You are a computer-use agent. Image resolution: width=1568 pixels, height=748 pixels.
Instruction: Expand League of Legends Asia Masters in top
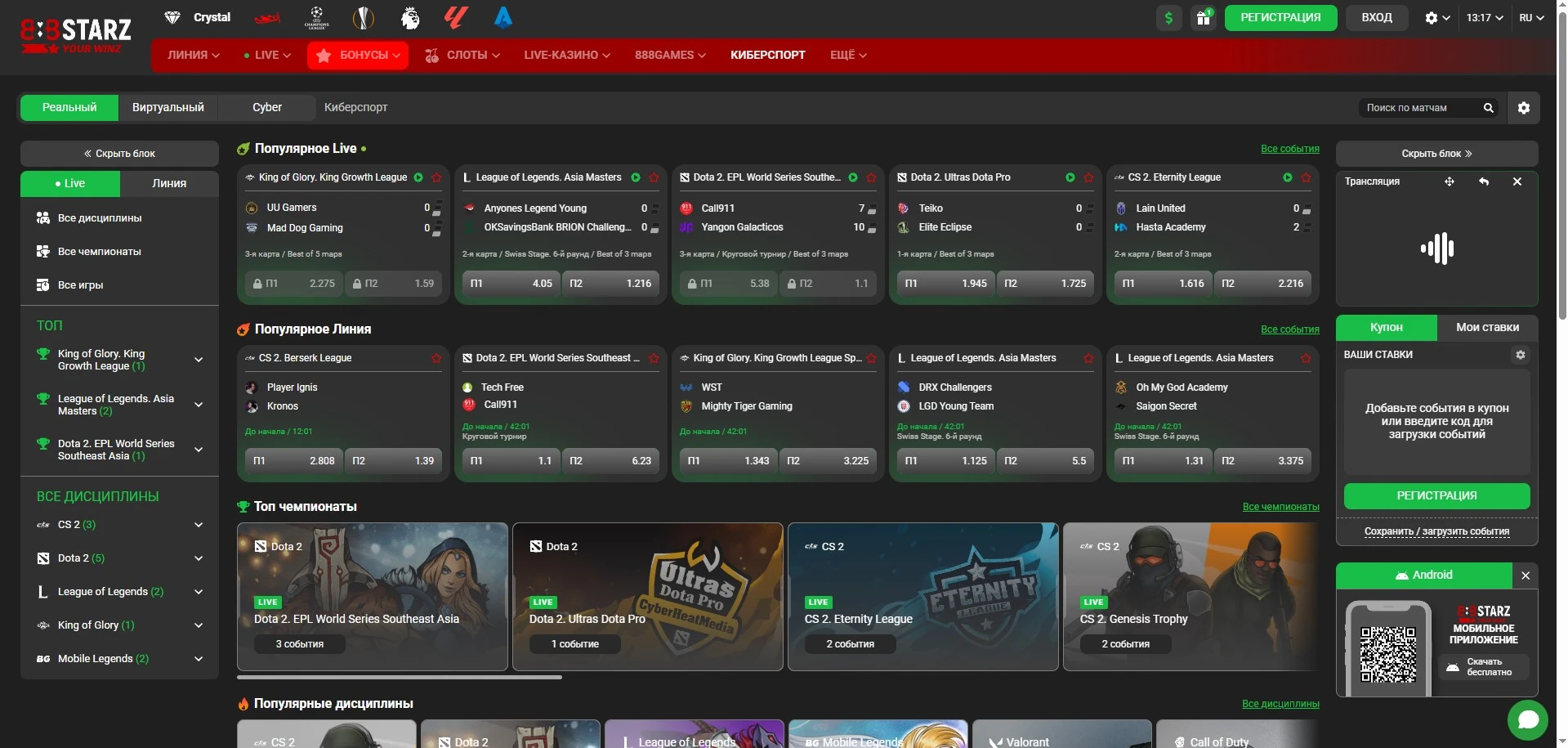pyautogui.click(x=199, y=405)
